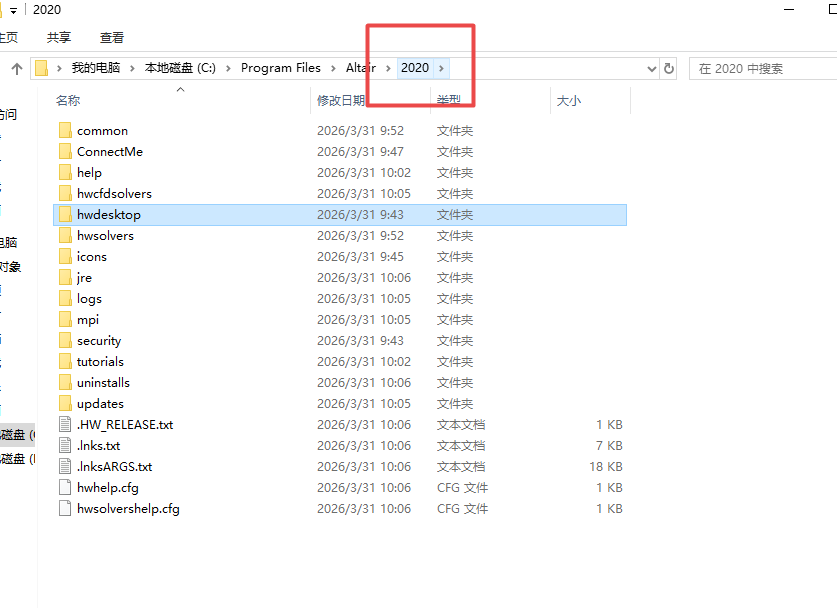This screenshot has width=837, height=608.
Task: Sort by 修改日期 column header
Action: [x=341, y=101]
